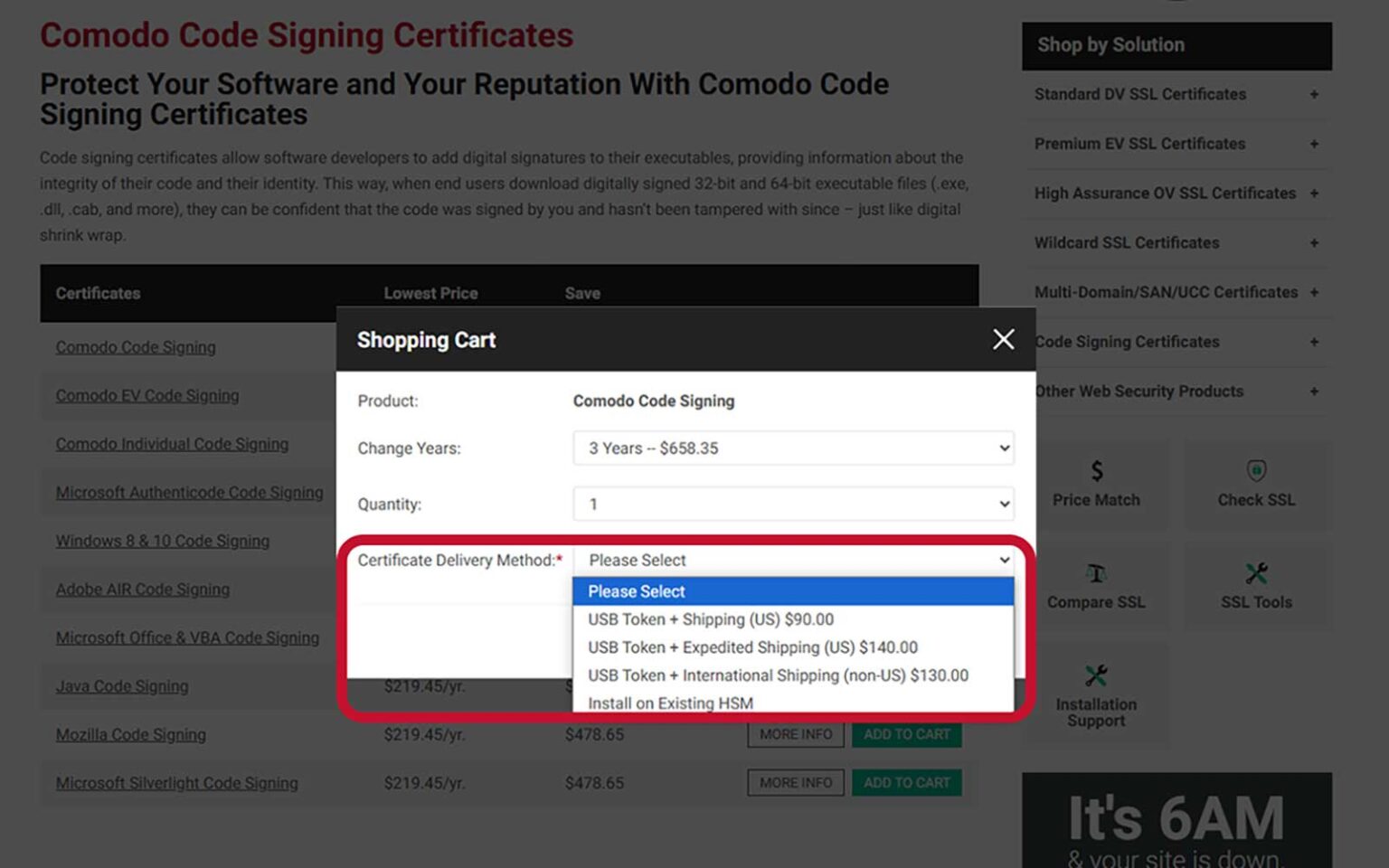Close the Shopping Cart dialog

[1003, 339]
